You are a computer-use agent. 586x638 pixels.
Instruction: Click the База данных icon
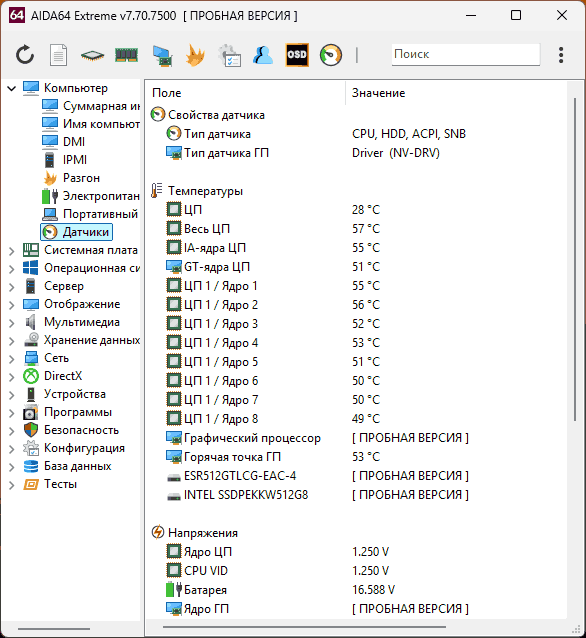pyautogui.click(x=31, y=466)
